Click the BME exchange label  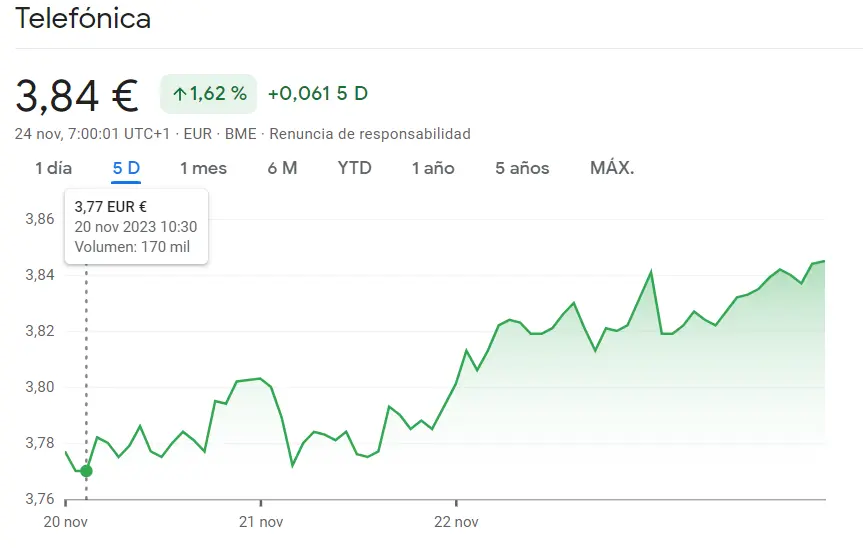click(x=241, y=134)
